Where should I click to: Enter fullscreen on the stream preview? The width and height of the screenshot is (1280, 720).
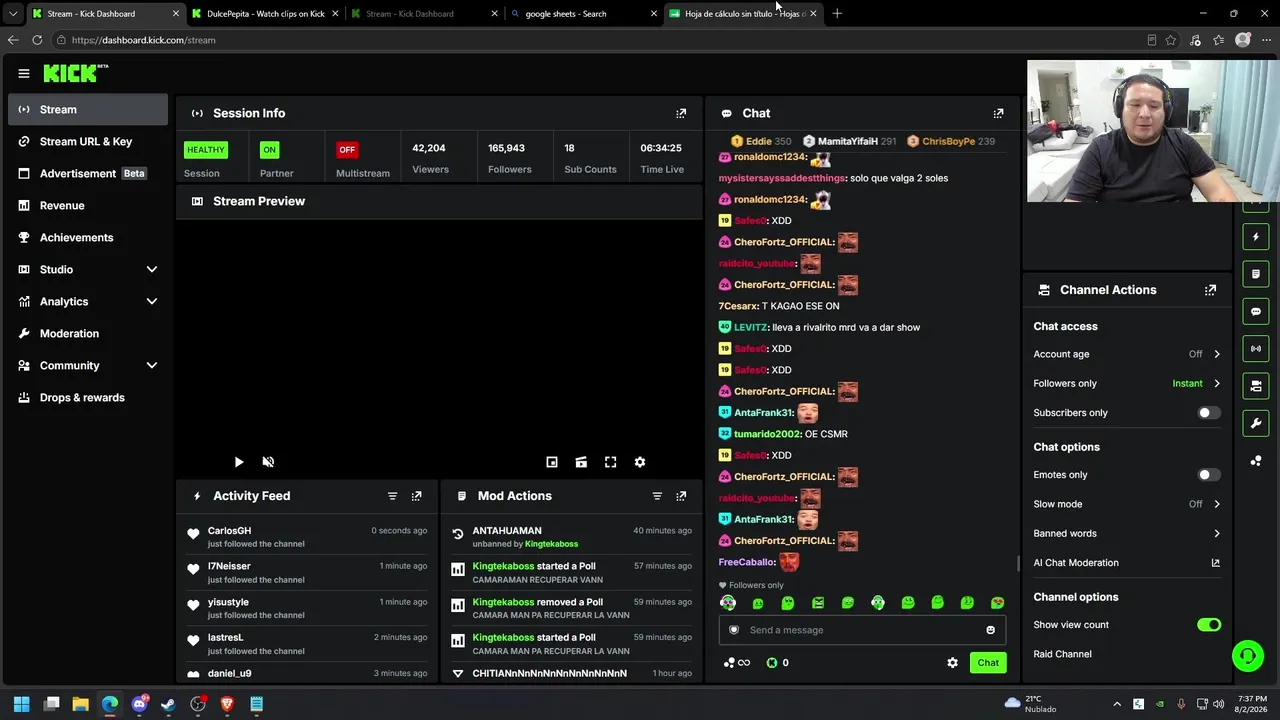(x=610, y=462)
